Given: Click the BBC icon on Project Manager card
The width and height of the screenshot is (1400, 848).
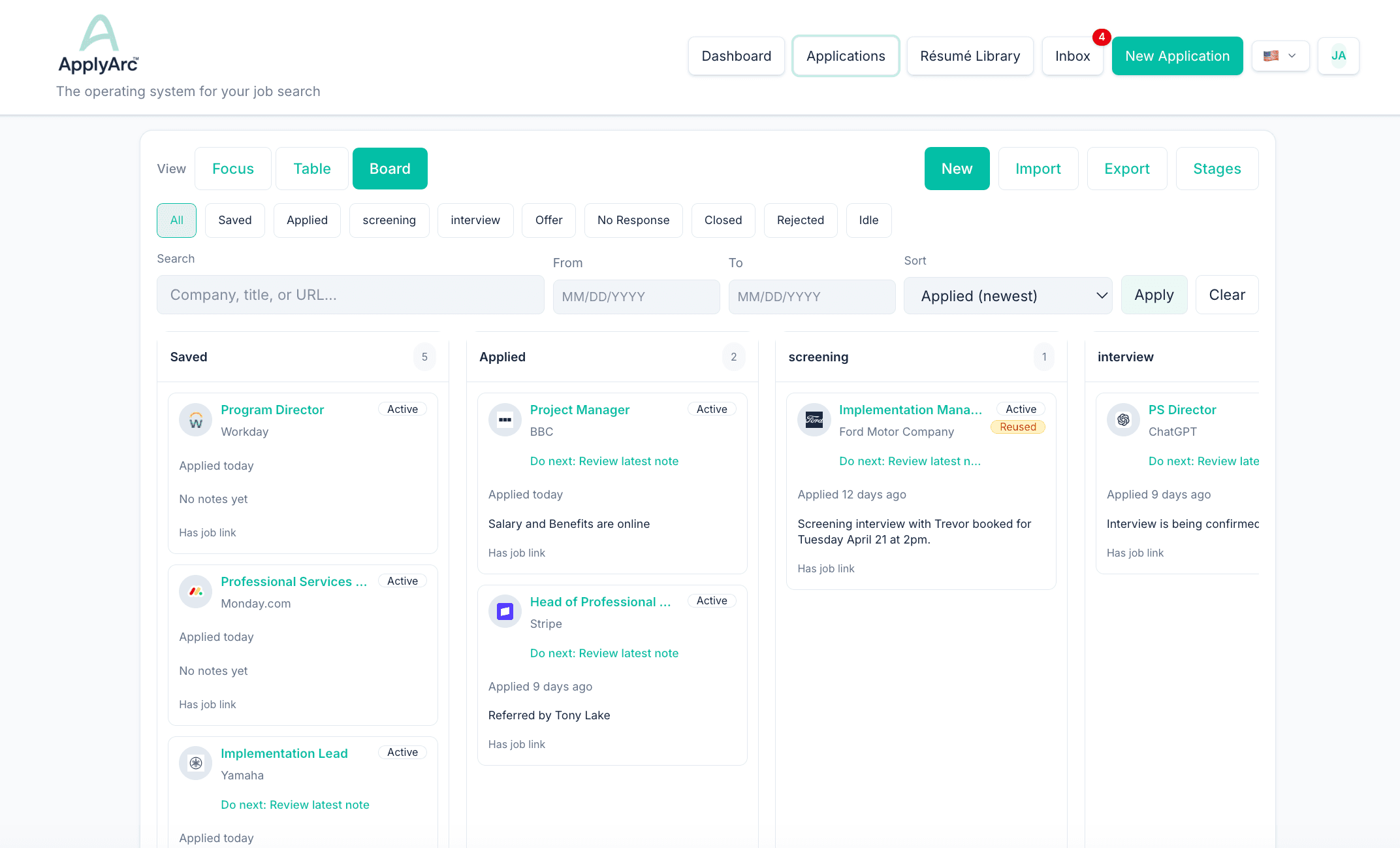Looking at the screenshot, I should (504, 420).
